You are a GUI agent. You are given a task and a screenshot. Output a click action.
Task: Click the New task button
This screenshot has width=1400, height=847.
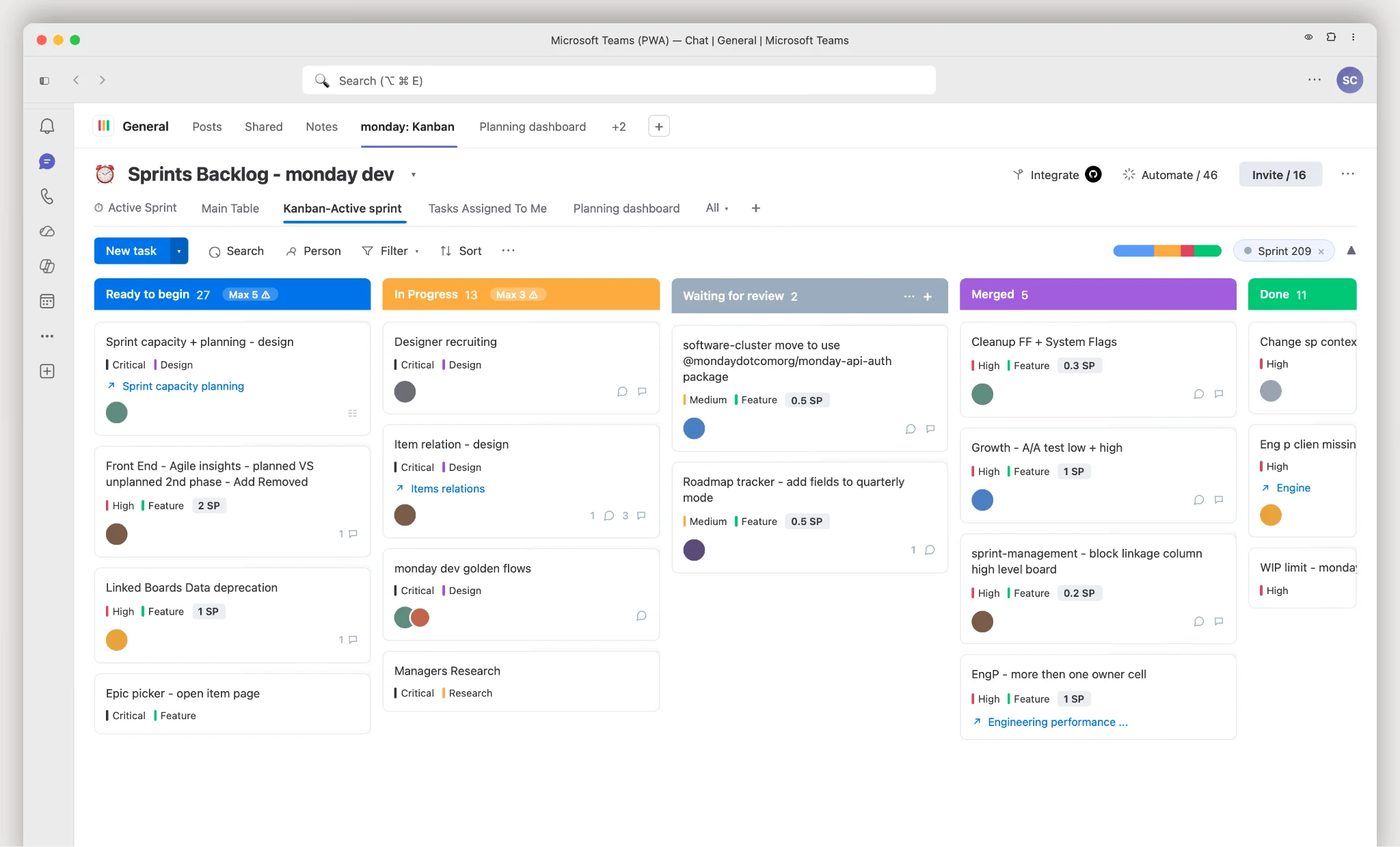[x=131, y=251]
